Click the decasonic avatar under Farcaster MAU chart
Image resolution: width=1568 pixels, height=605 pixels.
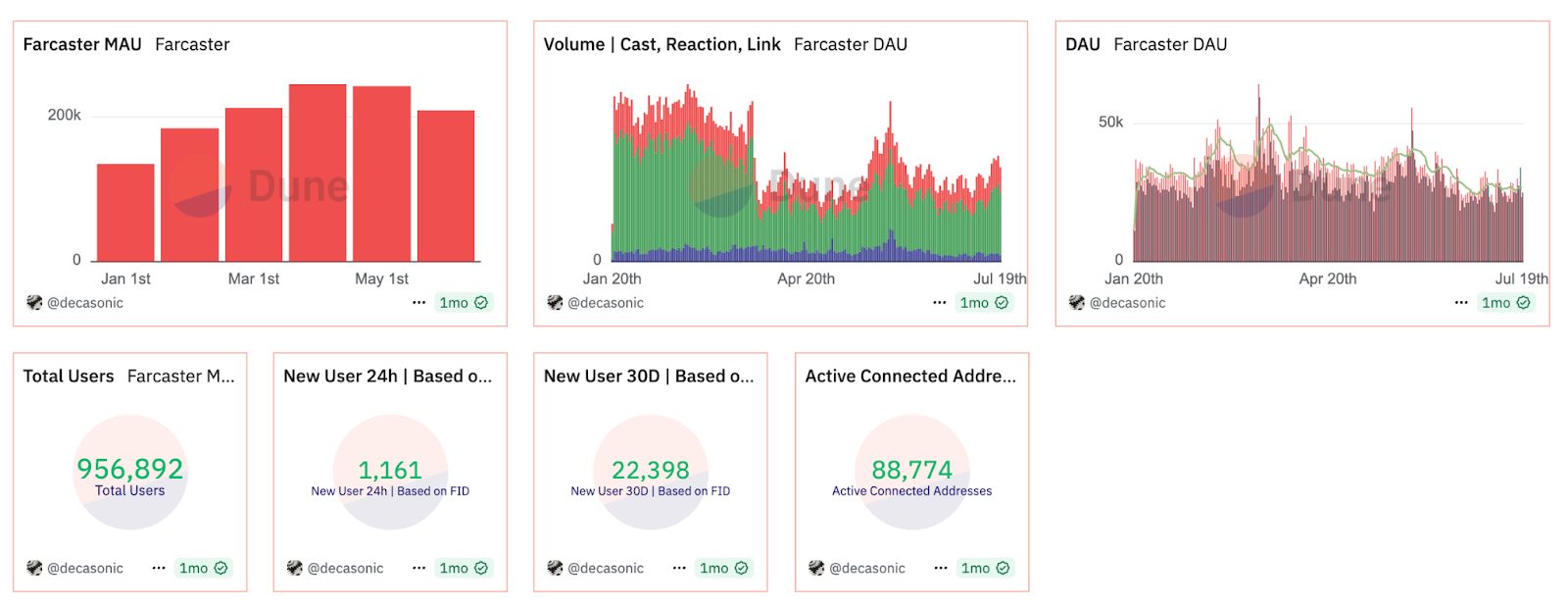[x=34, y=303]
